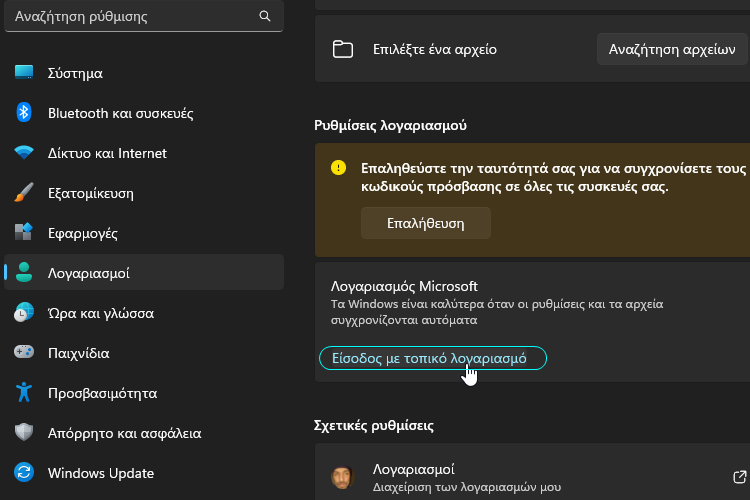Screen dimensions: 750x500
Task: Click the profile picture thumbnail in related settings
Action: [x=342, y=477]
